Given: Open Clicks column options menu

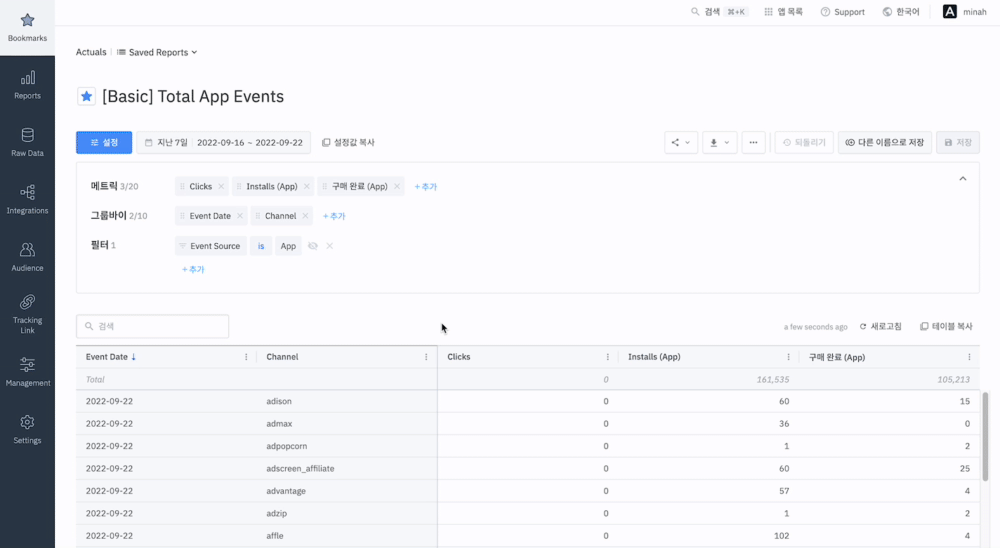Looking at the screenshot, I should 607,357.
